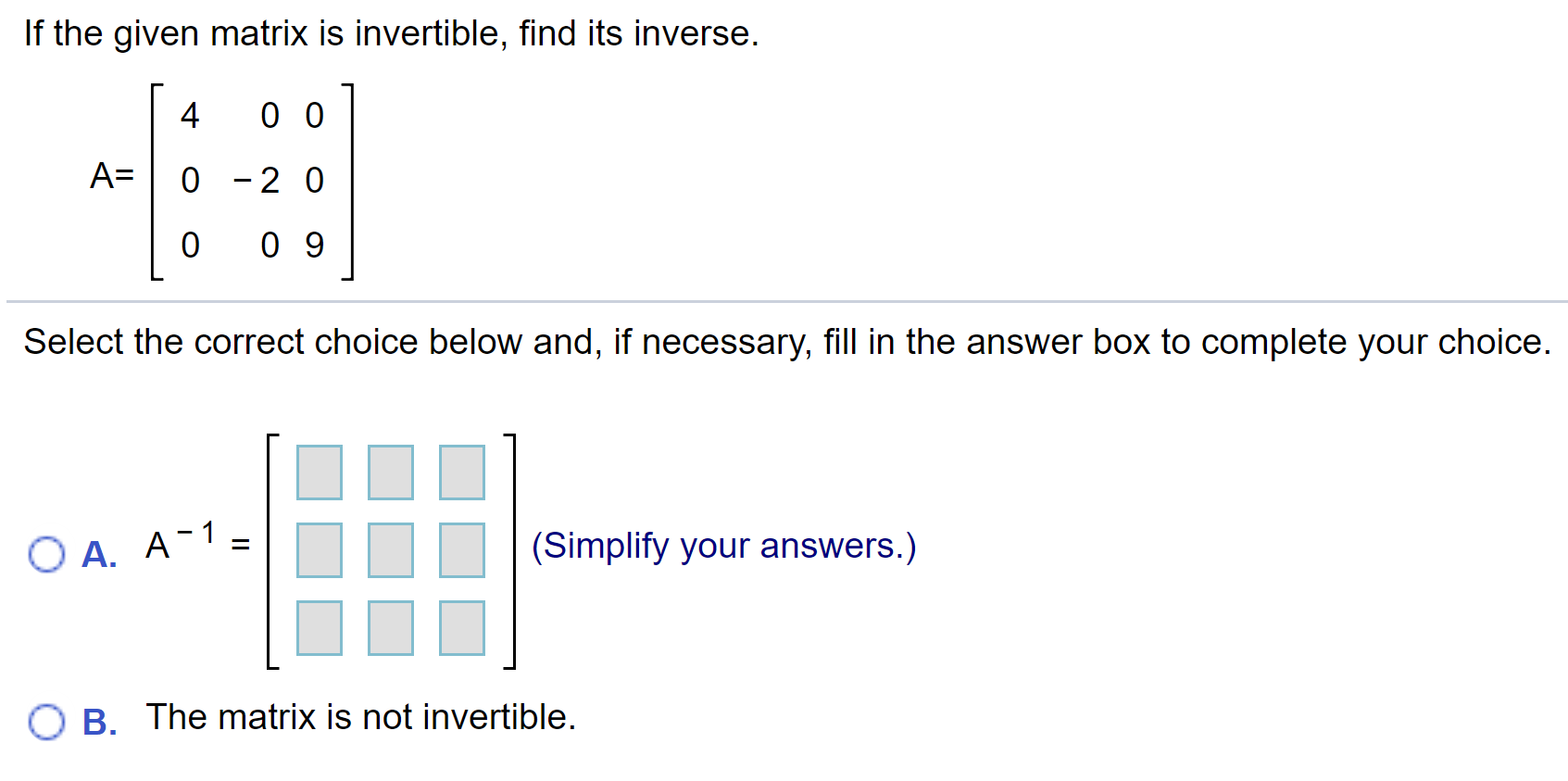Select choice A radio button
The width and height of the screenshot is (1568, 781).
[48, 554]
